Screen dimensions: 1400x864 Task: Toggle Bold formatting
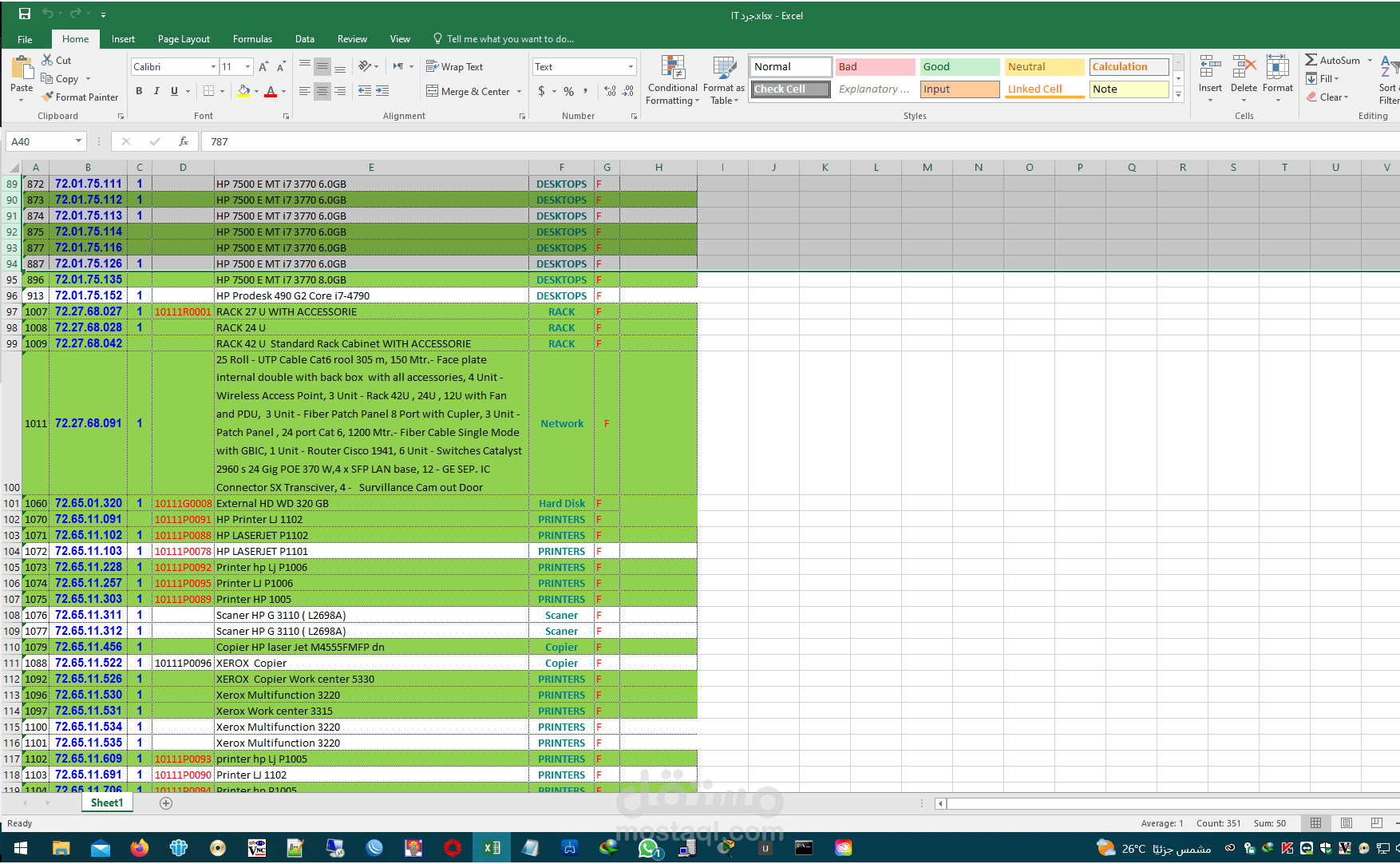[139, 91]
